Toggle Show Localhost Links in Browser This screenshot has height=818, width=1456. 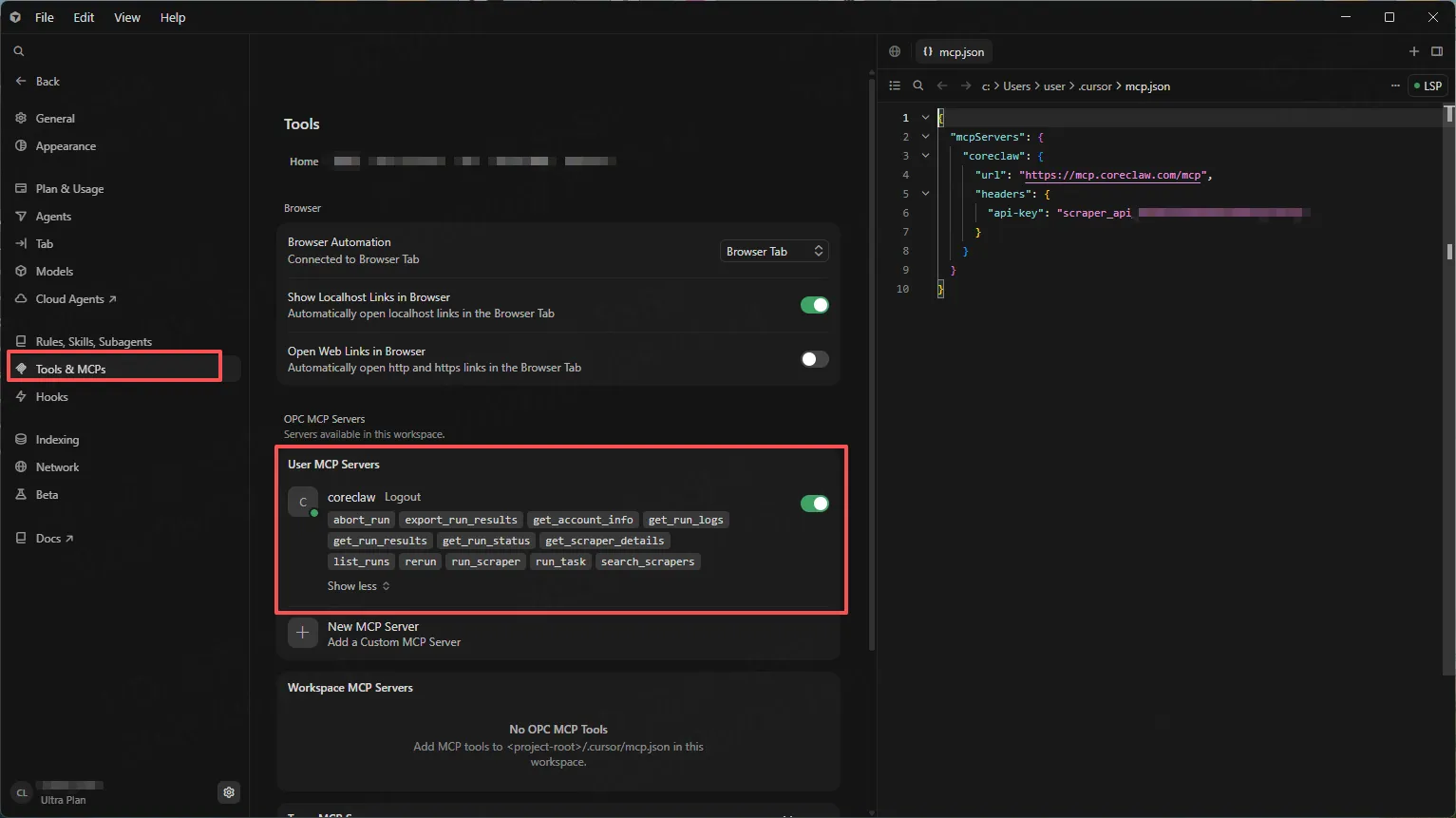(x=815, y=305)
